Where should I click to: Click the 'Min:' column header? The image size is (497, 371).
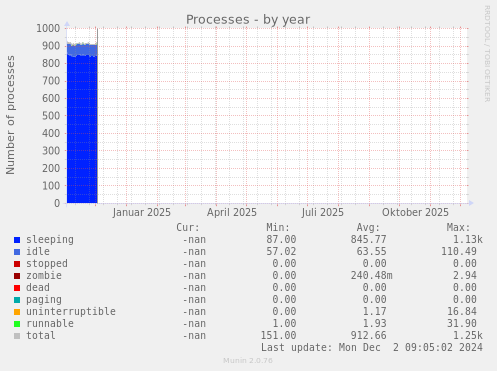(x=278, y=227)
